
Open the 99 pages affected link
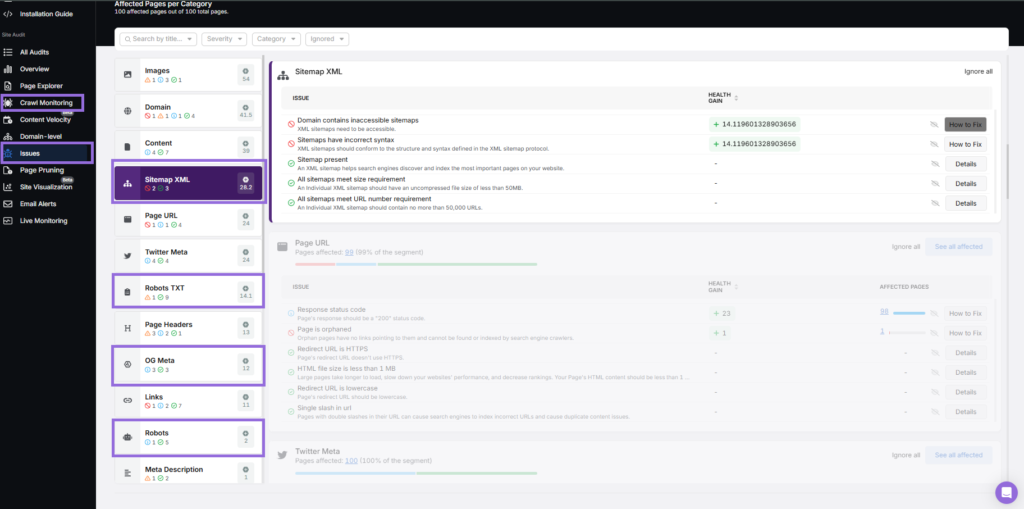point(349,252)
